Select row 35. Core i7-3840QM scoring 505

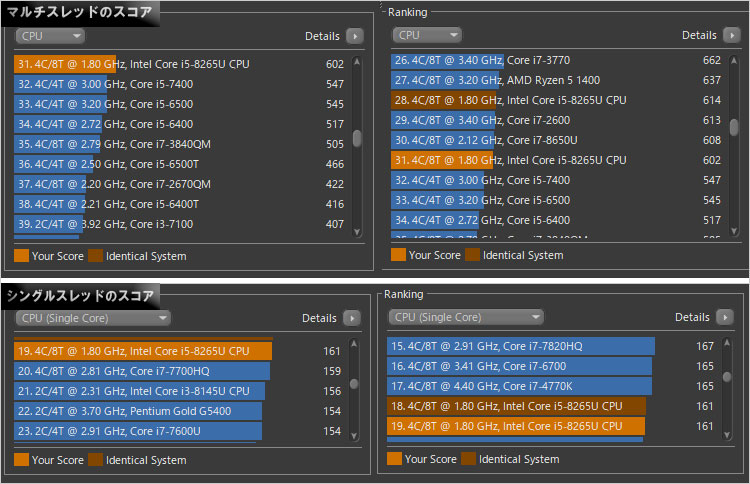[179, 144]
